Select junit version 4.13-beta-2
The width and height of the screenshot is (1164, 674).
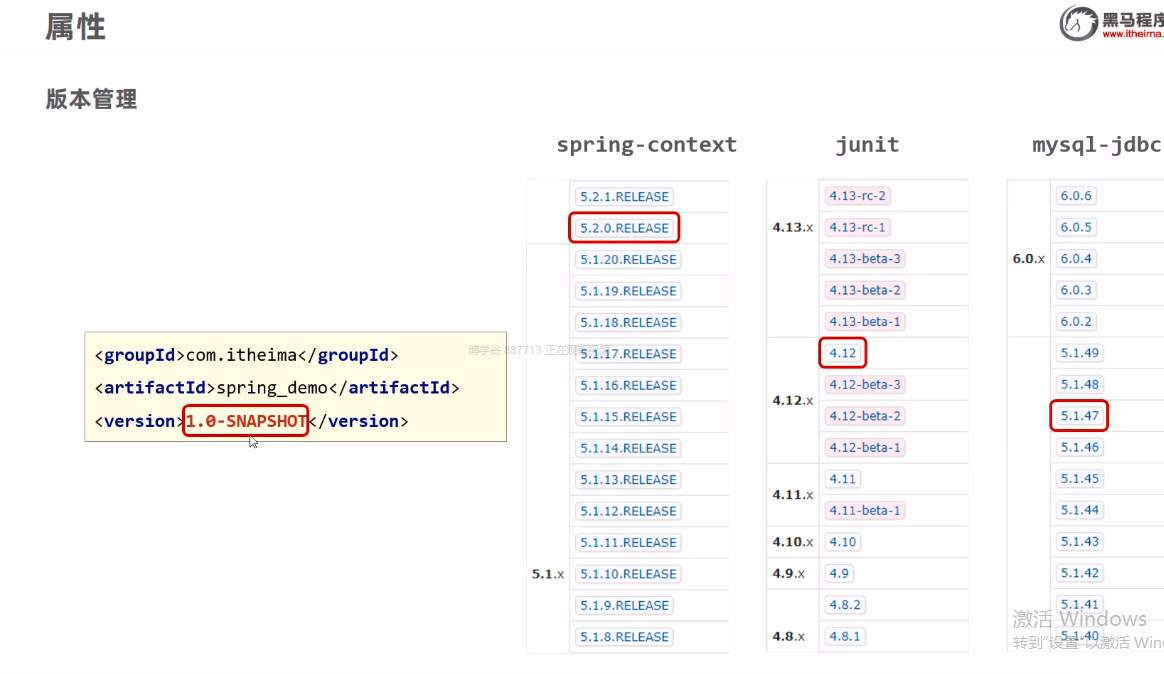coord(865,290)
